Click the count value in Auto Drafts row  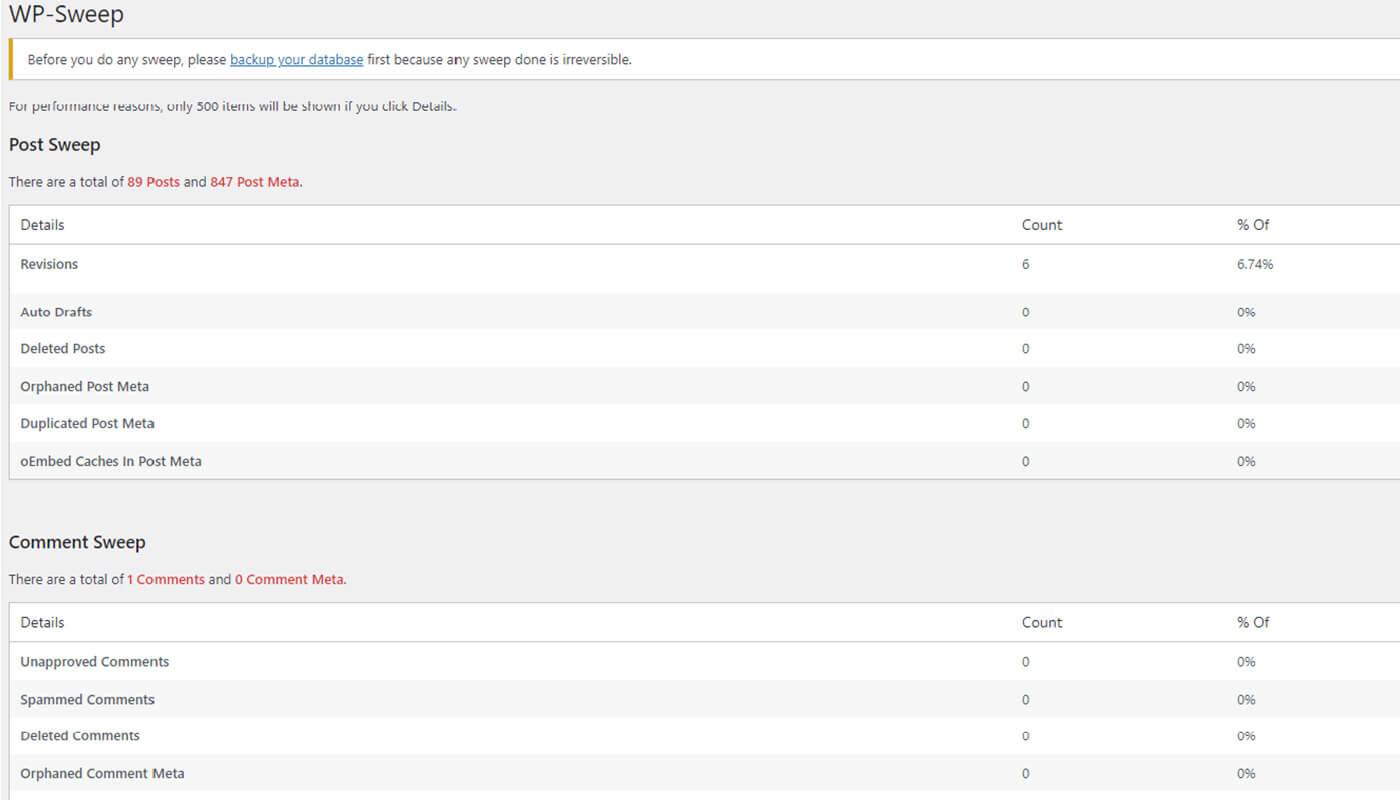[x=1025, y=312]
